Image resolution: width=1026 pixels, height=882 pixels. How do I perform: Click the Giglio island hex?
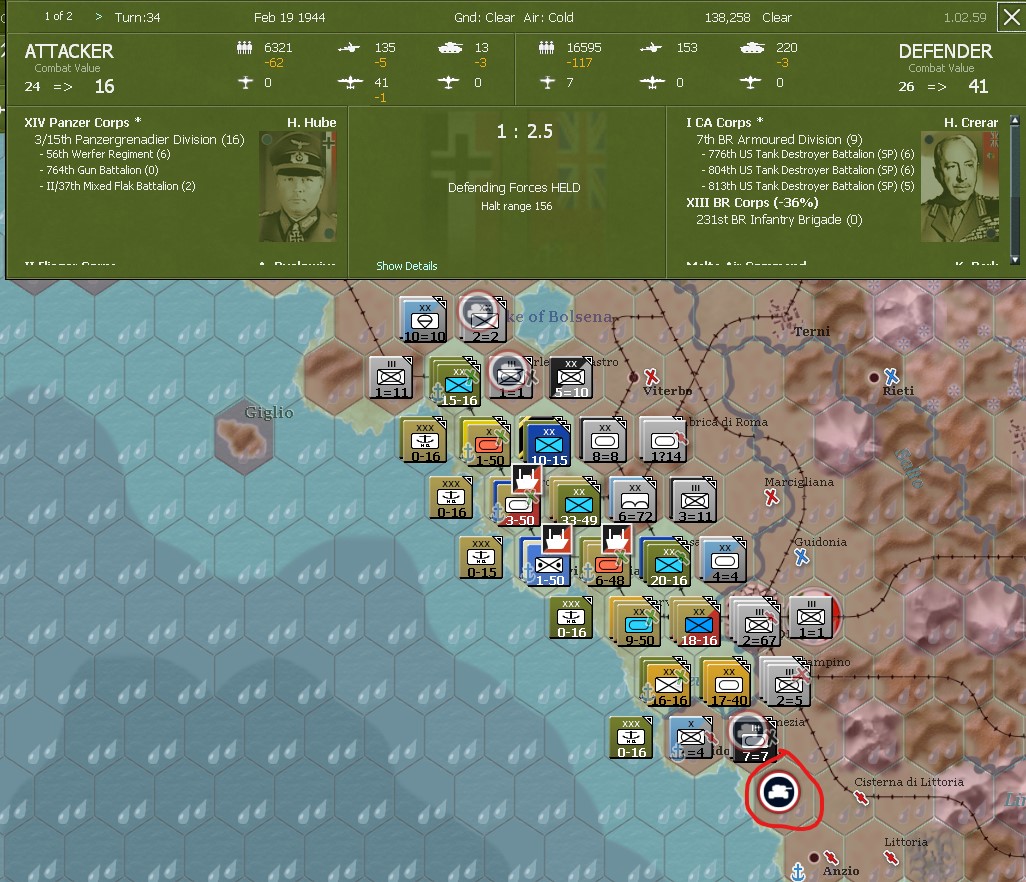(x=243, y=437)
